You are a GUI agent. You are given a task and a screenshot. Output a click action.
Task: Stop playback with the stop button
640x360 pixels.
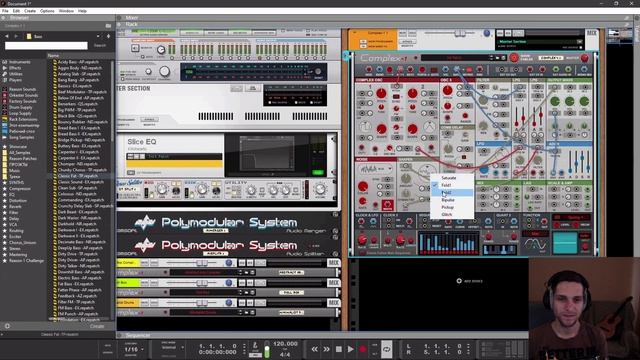(338, 349)
